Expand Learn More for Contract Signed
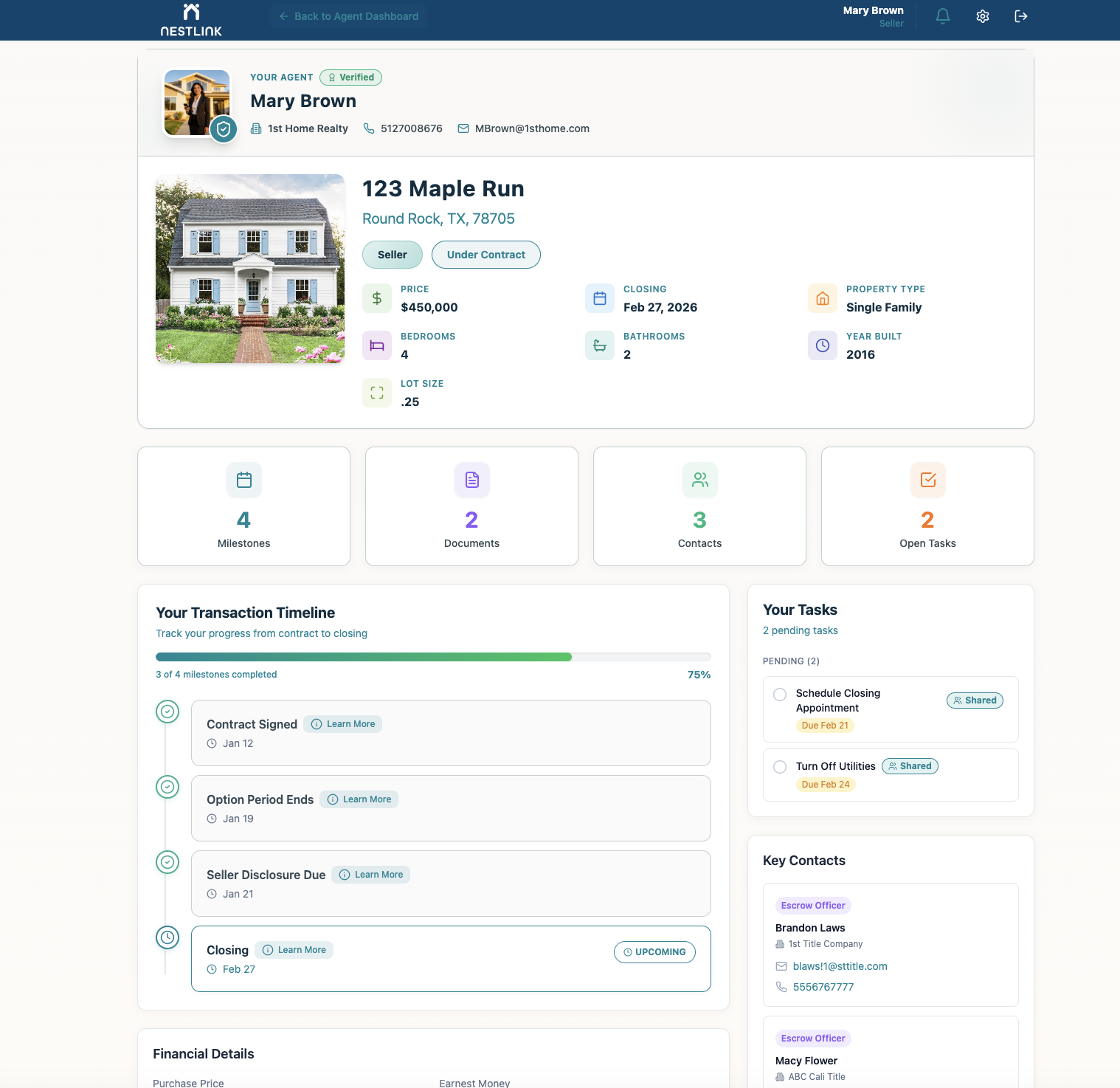 342,724
